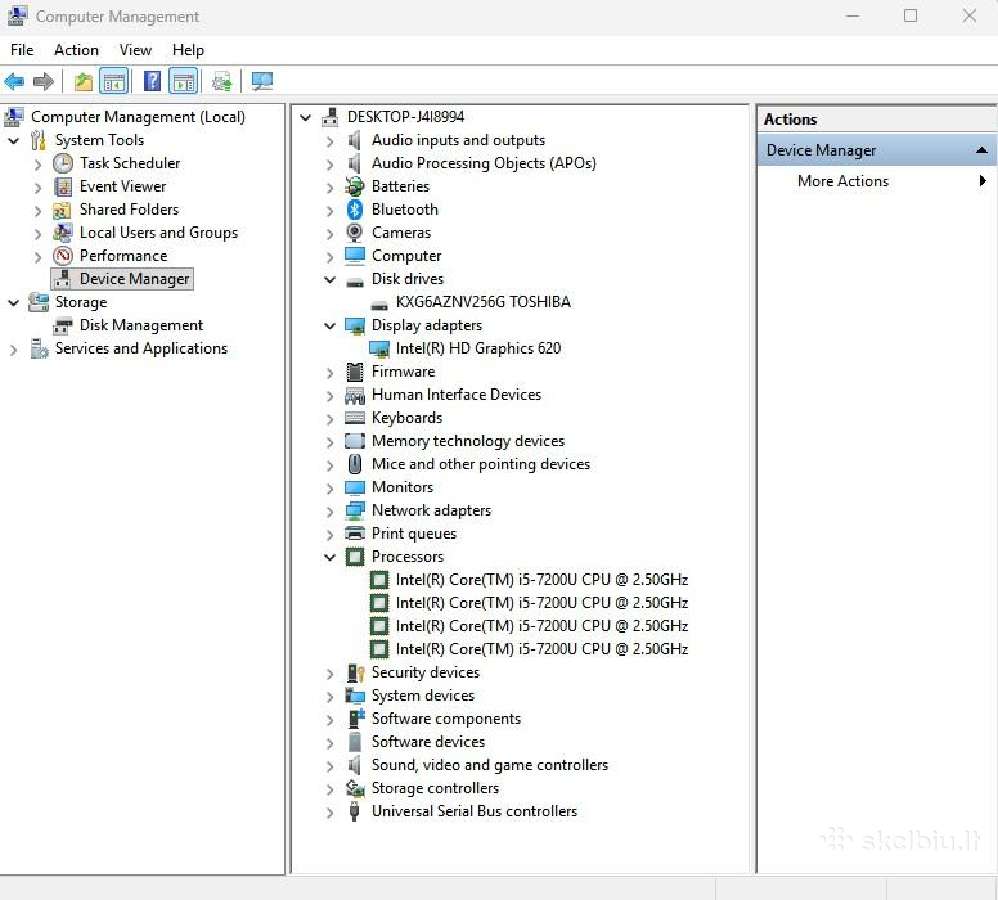The width and height of the screenshot is (998, 900).
Task: Select Audio Processing Objects (APOs) category
Action: click(484, 163)
